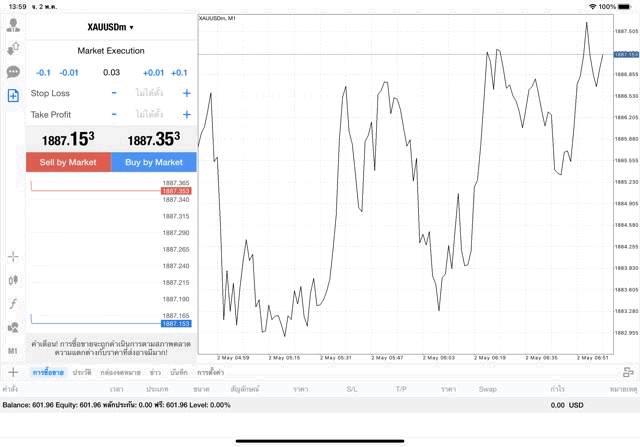640x447 pixels.
Task: Open the chat messages icon
Action: 13,72
